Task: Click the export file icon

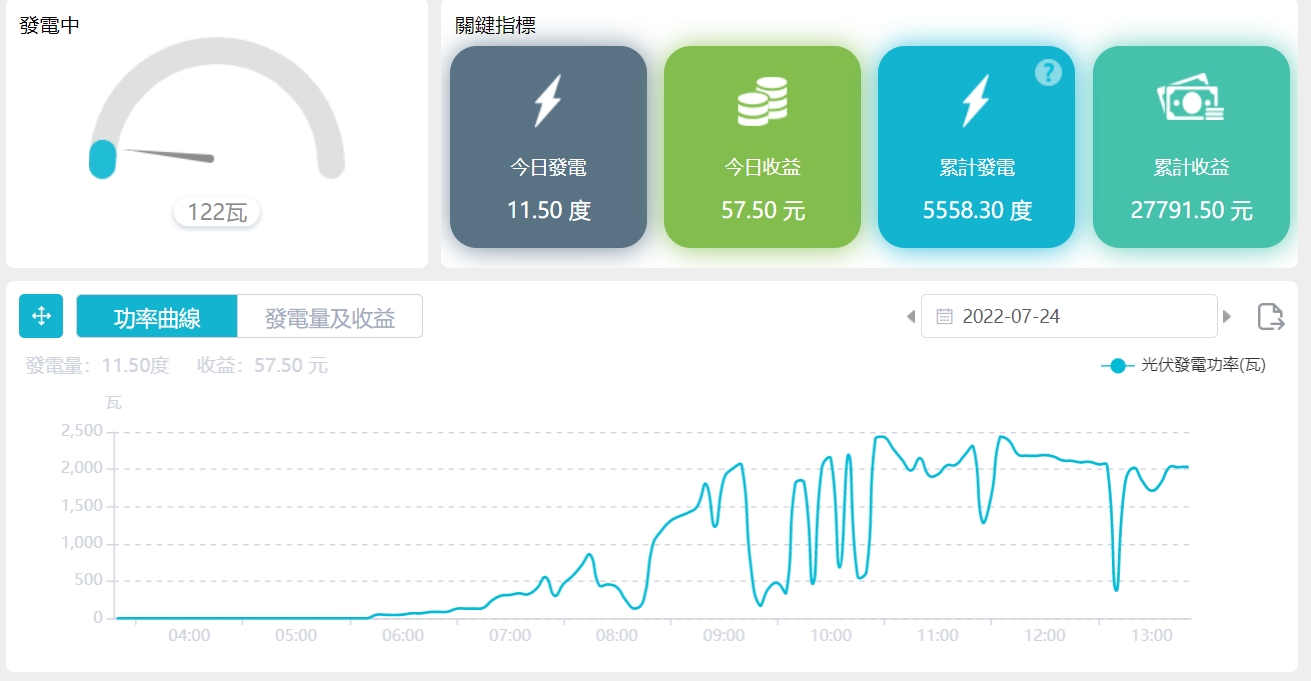Action: 1270,317
